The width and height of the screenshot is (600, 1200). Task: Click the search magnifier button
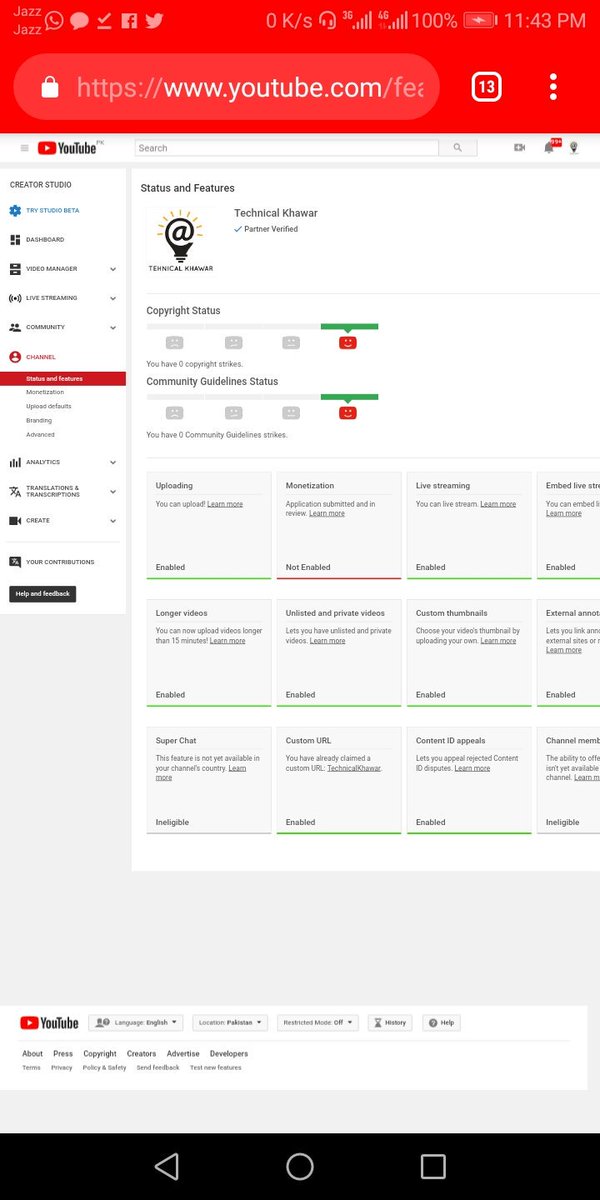(x=458, y=148)
